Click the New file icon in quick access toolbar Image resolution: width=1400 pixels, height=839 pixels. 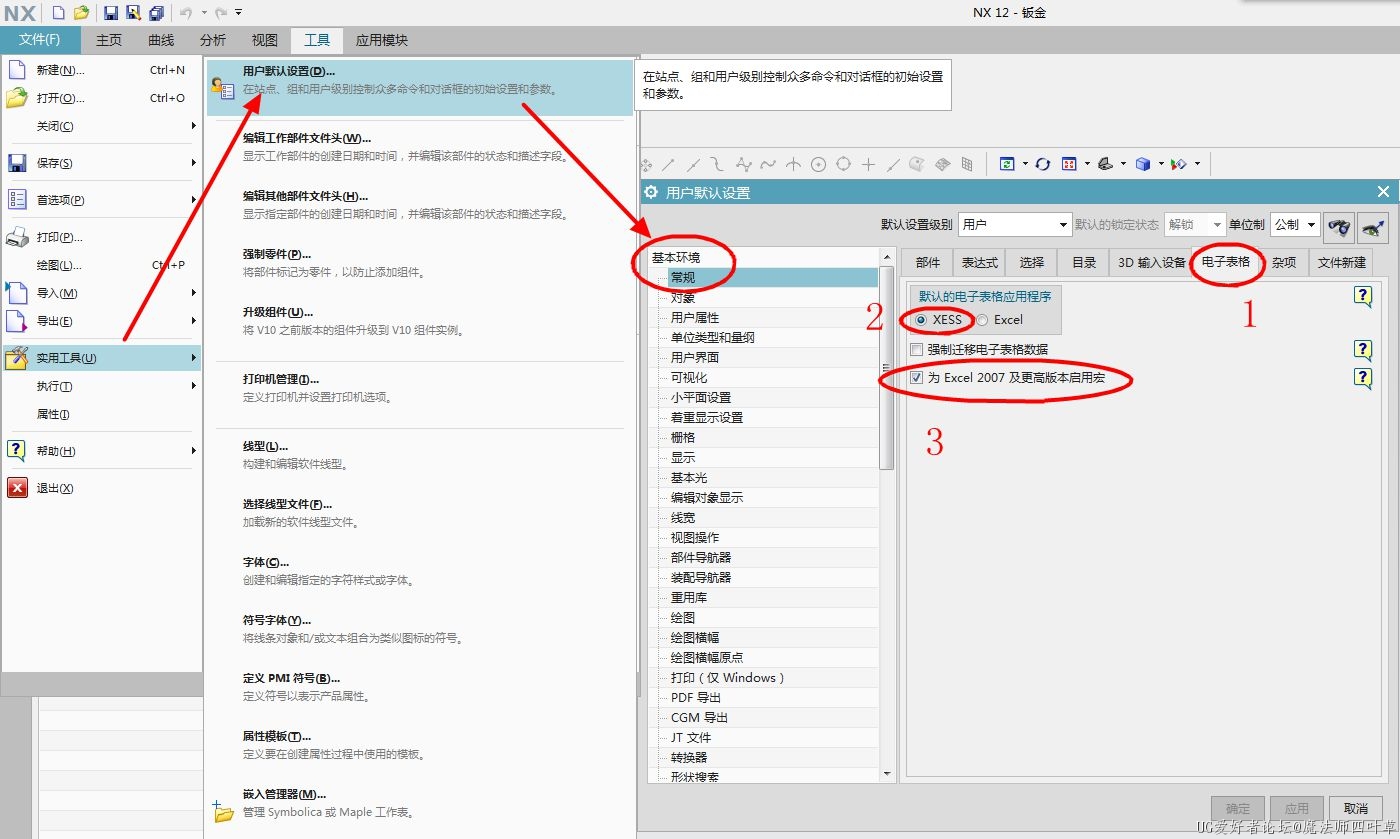tap(58, 13)
